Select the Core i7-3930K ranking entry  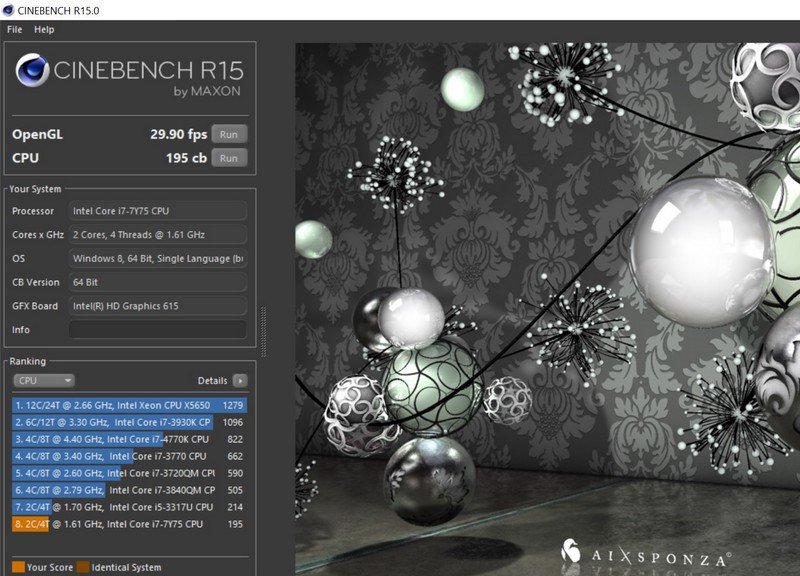tap(129, 422)
